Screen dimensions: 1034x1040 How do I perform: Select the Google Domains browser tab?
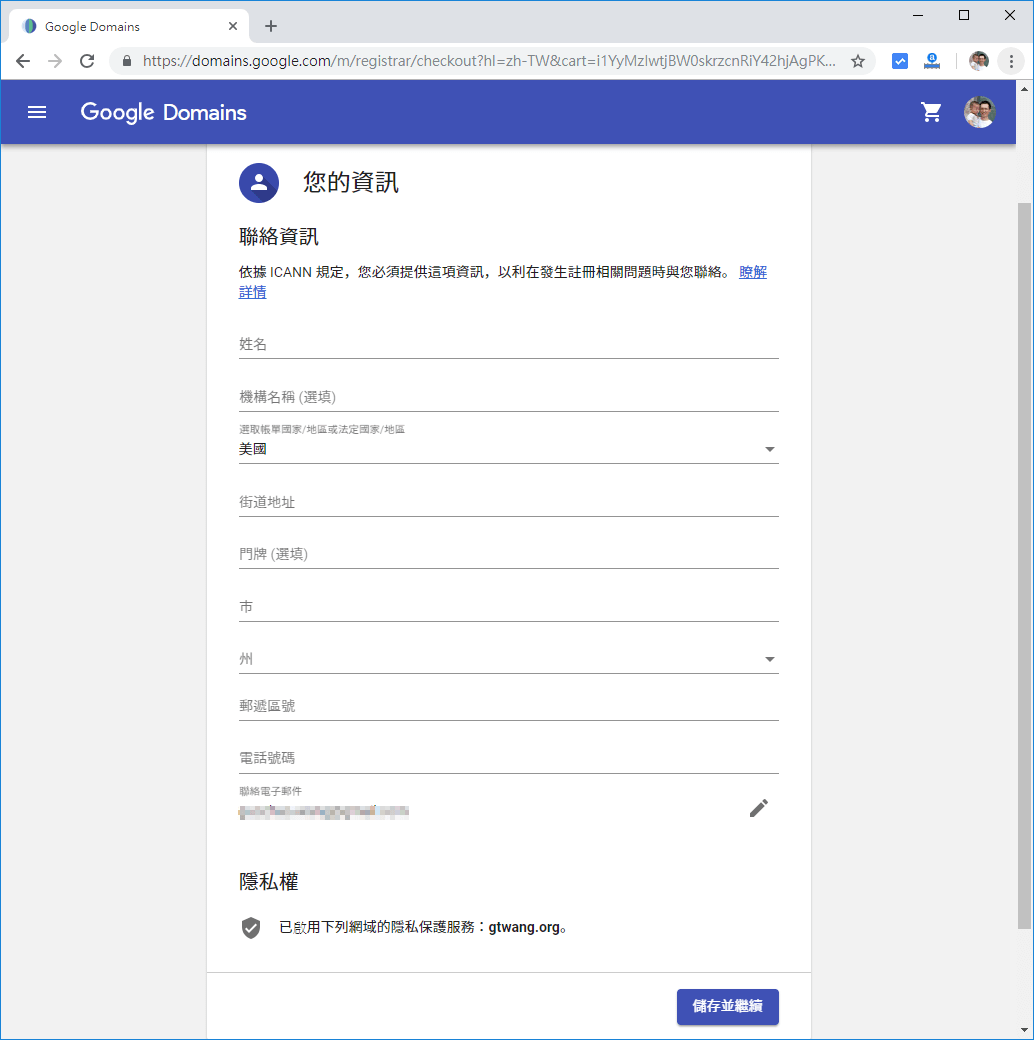coord(120,25)
